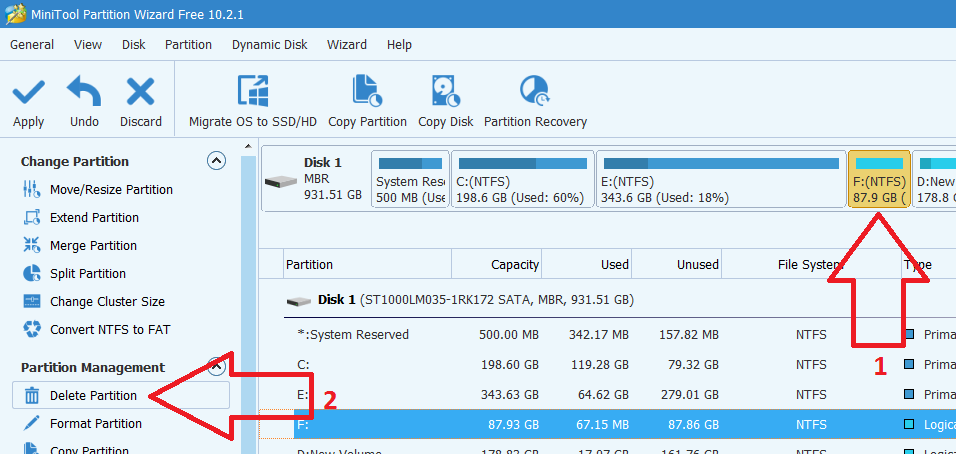Open the Partition menu
The height and width of the screenshot is (454, 956).
[188, 44]
